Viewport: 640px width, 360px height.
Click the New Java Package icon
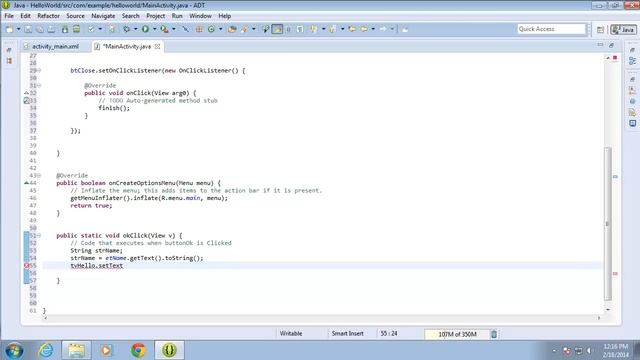(199, 29)
